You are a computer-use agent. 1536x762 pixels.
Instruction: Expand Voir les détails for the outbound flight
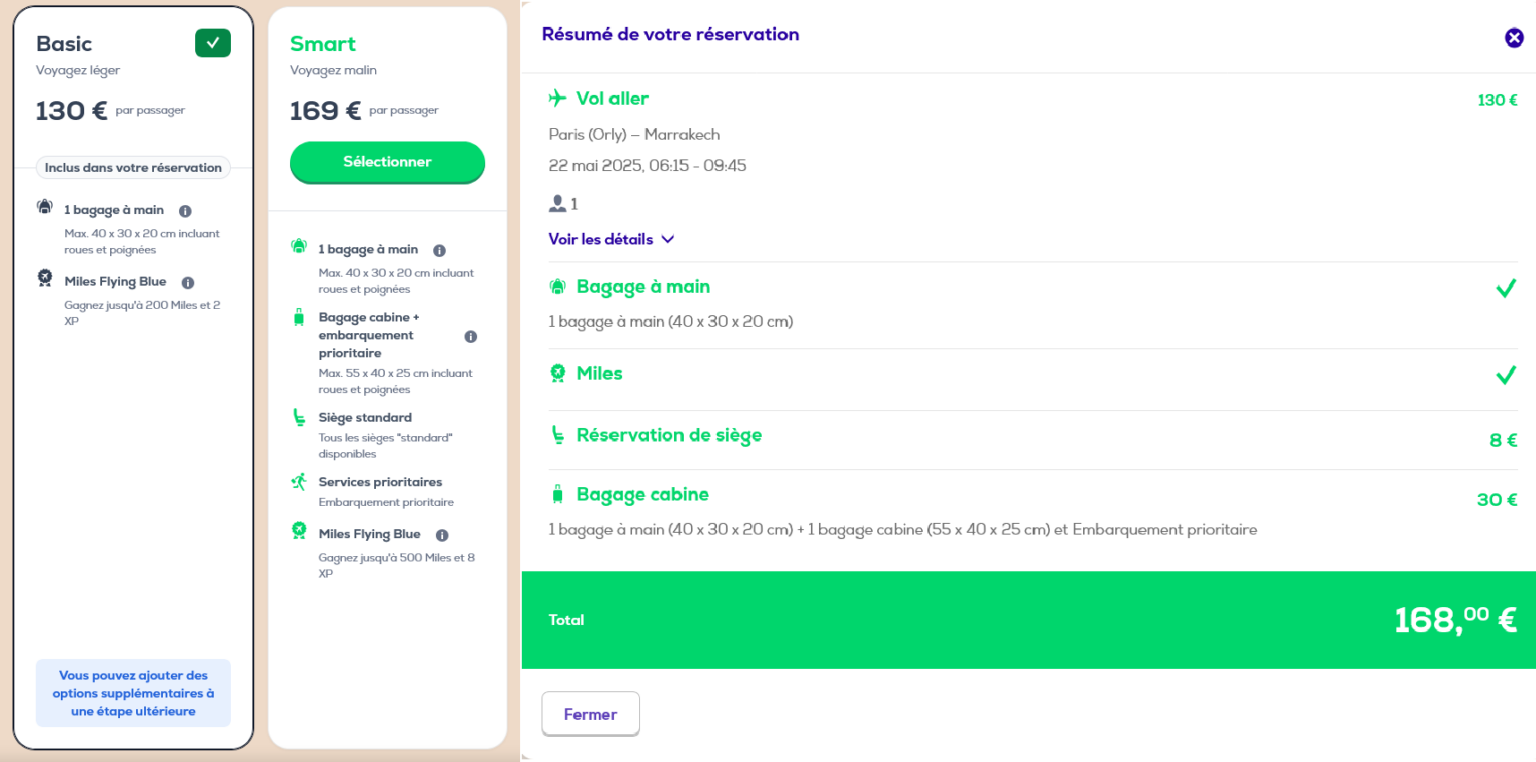612,239
